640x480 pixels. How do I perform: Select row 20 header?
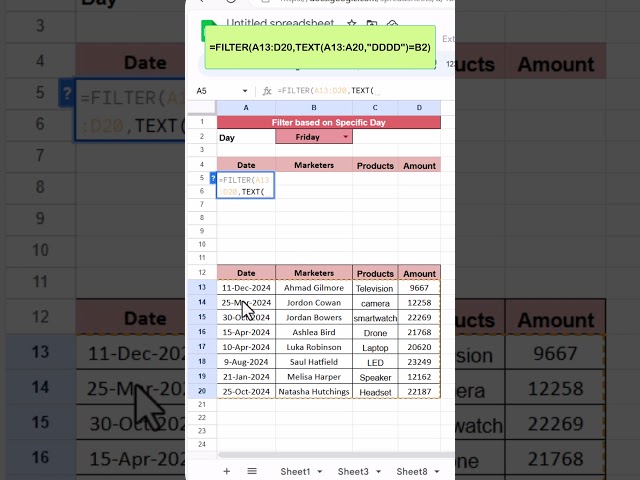(x=202, y=391)
